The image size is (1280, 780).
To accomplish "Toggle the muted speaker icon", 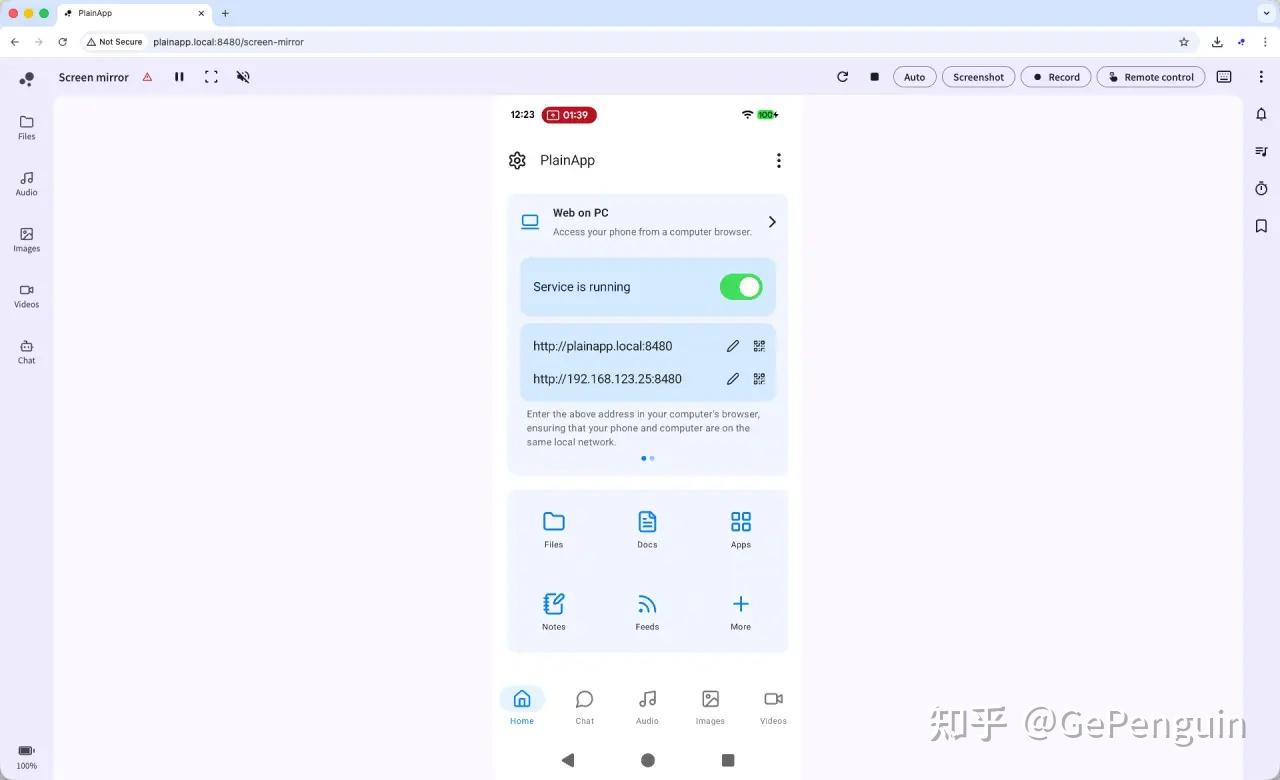I will click(x=243, y=77).
